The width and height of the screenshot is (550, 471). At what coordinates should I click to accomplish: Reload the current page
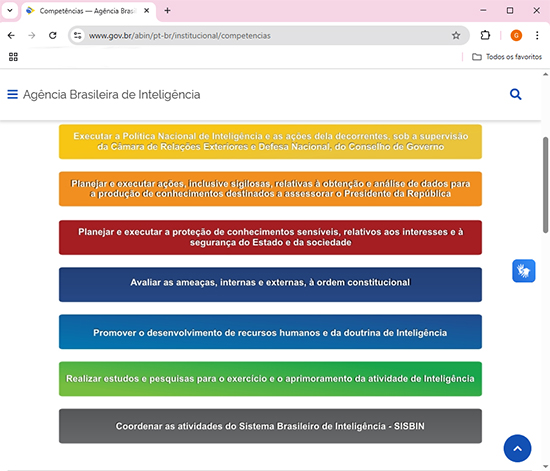pyautogui.click(x=53, y=35)
